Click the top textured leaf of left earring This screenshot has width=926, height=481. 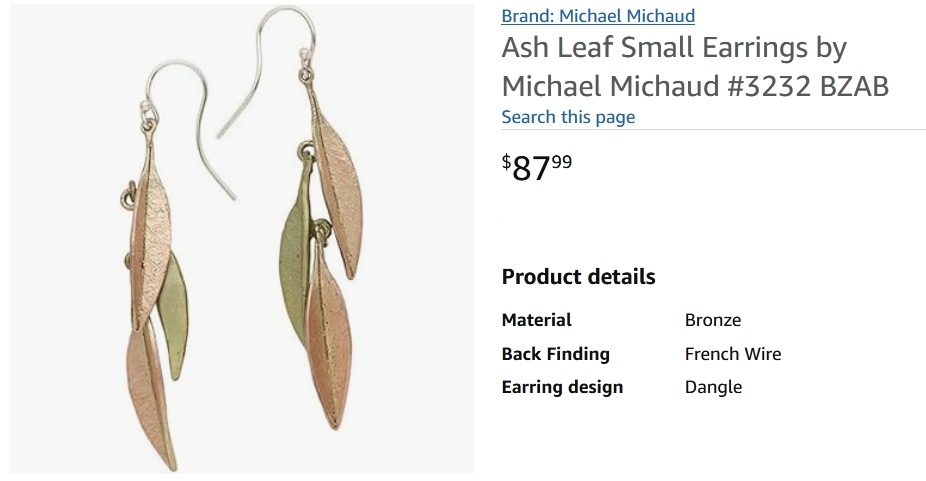[150, 236]
